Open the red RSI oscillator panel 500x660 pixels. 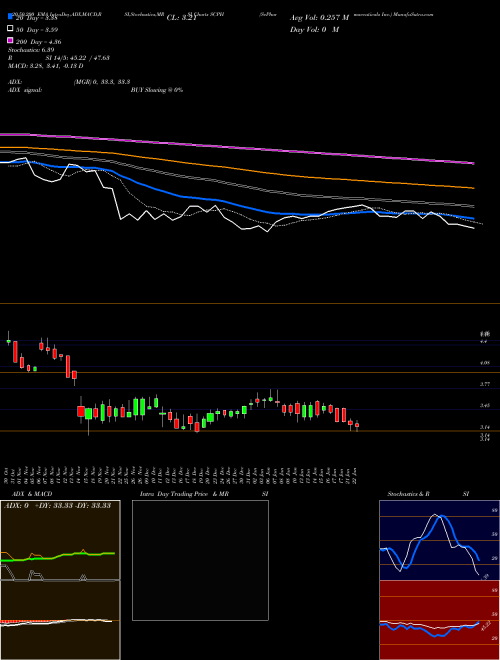coord(439,620)
